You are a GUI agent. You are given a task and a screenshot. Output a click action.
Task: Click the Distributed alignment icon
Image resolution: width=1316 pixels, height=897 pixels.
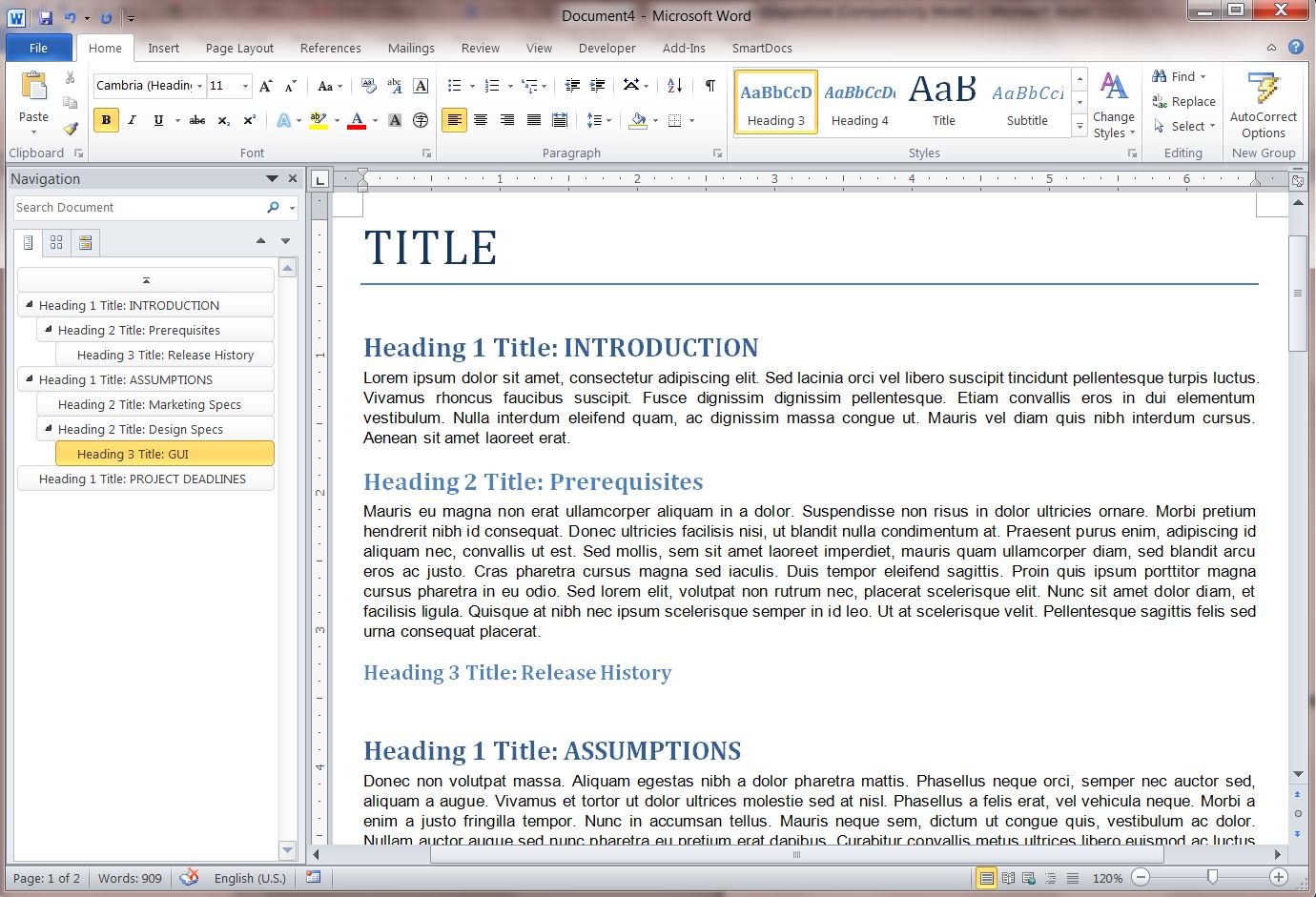click(560, 120)
